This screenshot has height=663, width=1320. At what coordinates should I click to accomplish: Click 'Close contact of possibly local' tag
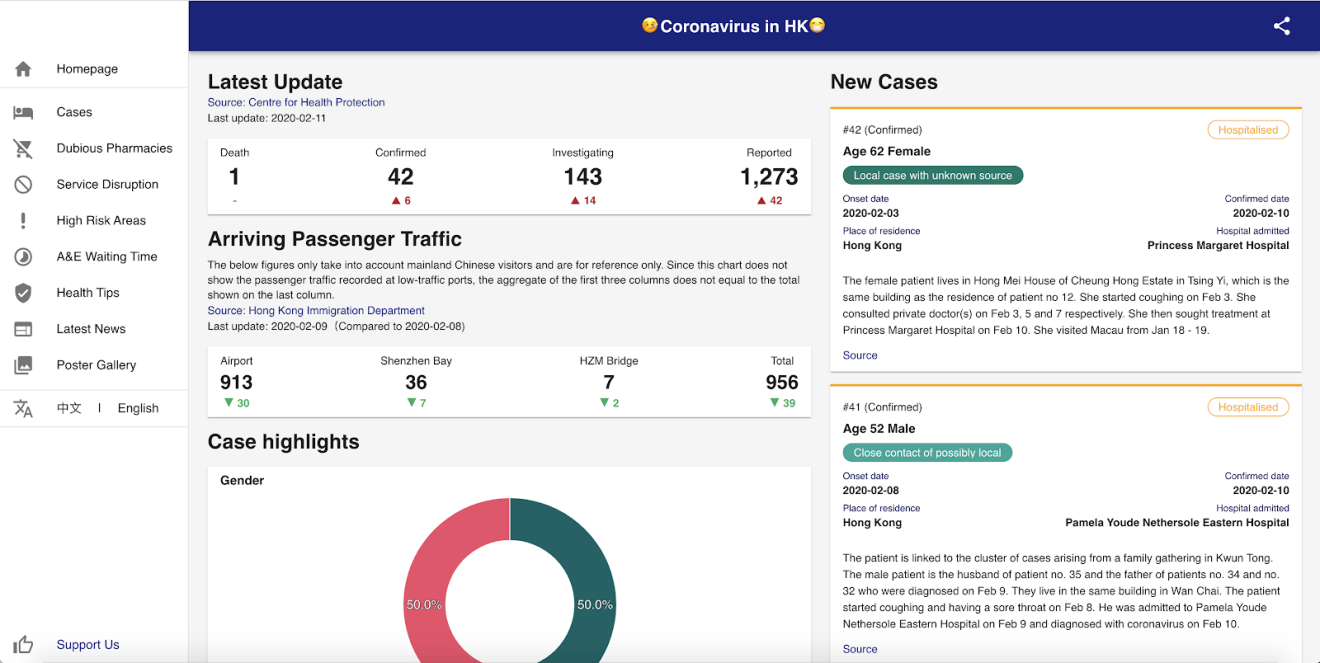pyautogui.click(x=927, y=453)
